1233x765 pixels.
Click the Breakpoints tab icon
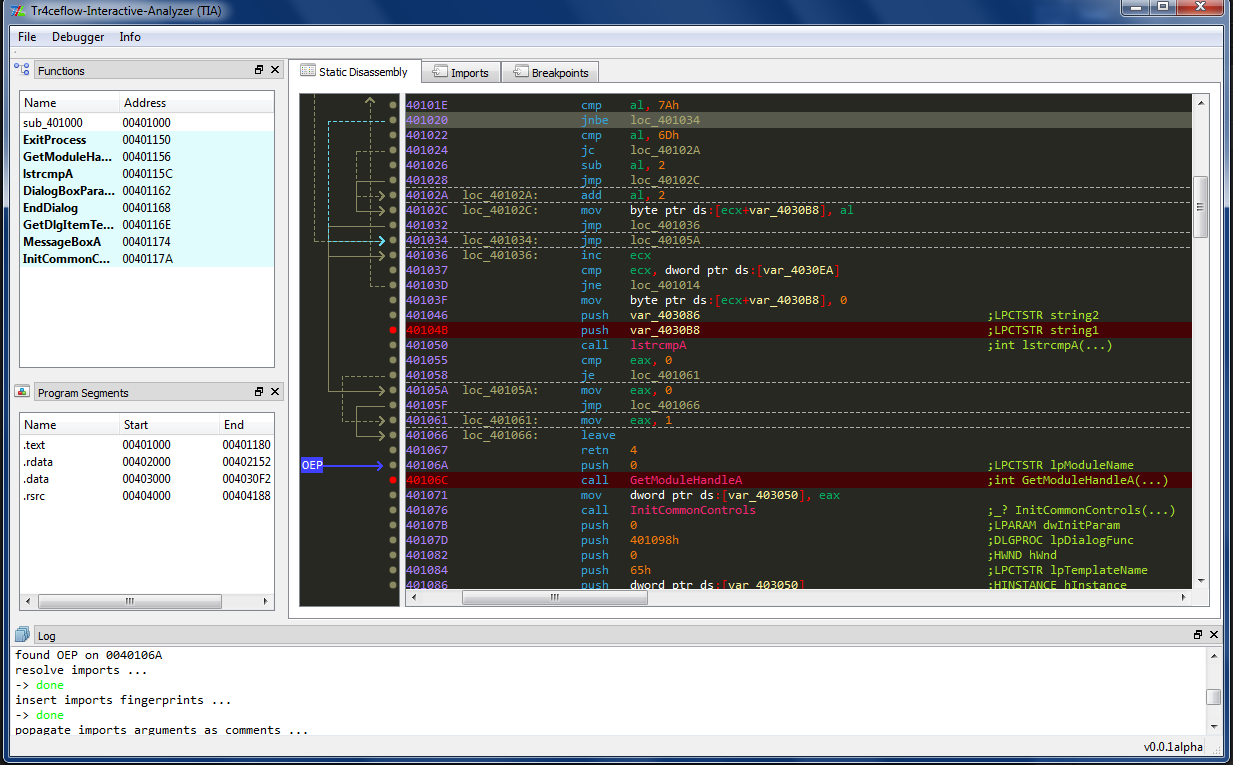pyautogui.click(x=520, y=73)
